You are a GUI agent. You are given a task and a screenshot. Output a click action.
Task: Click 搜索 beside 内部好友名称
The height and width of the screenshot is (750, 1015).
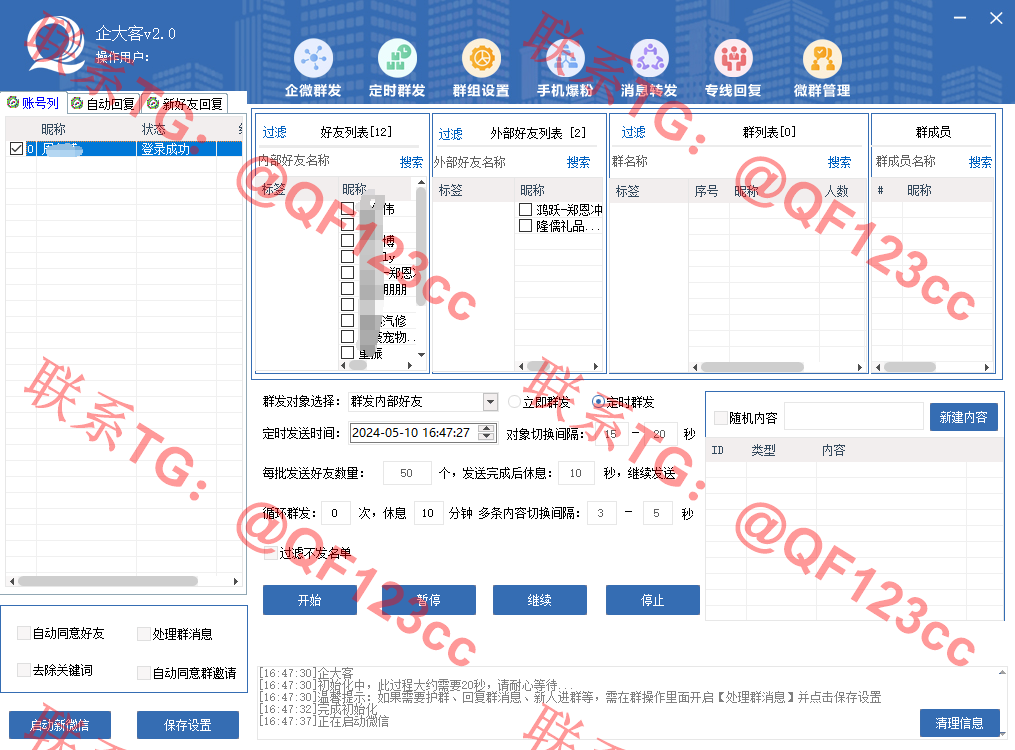[411, 162]
